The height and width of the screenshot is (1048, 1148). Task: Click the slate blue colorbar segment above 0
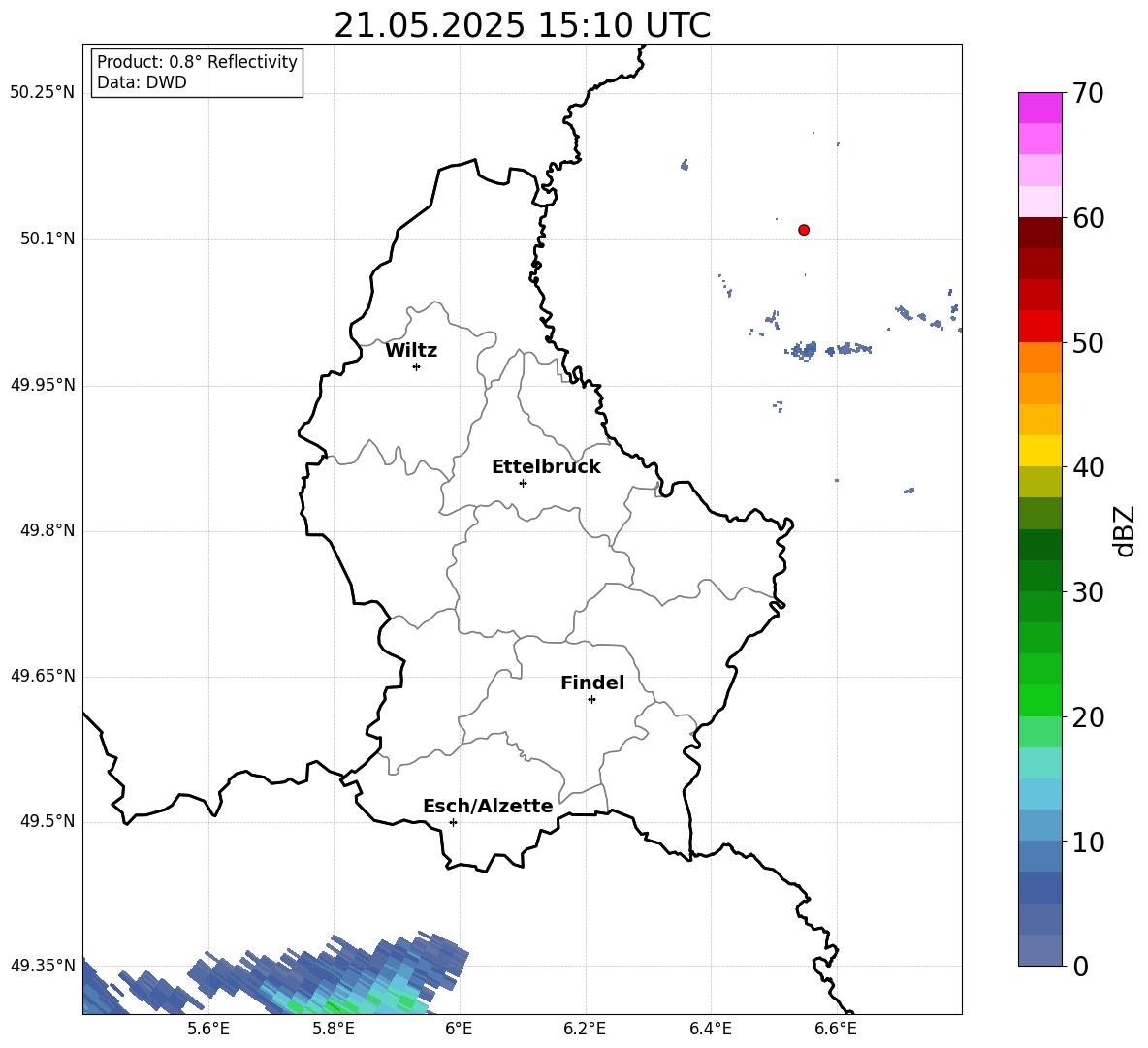(1039, 950)
